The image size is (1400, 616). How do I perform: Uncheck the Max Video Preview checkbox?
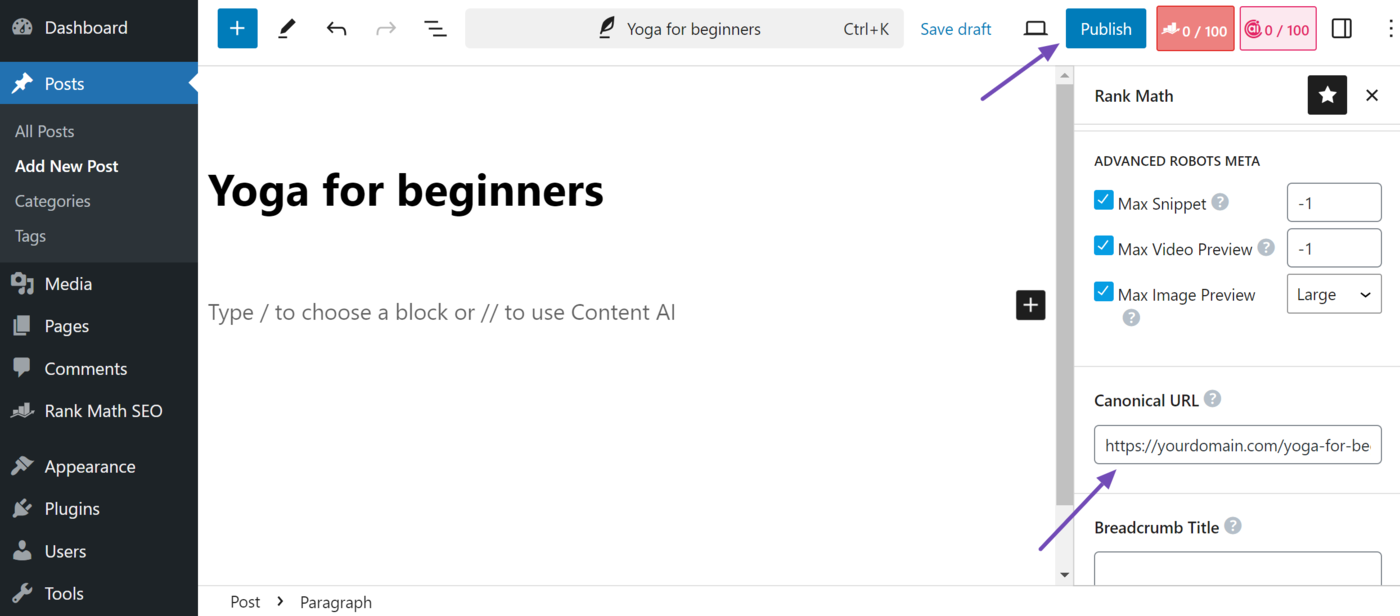1104,246
